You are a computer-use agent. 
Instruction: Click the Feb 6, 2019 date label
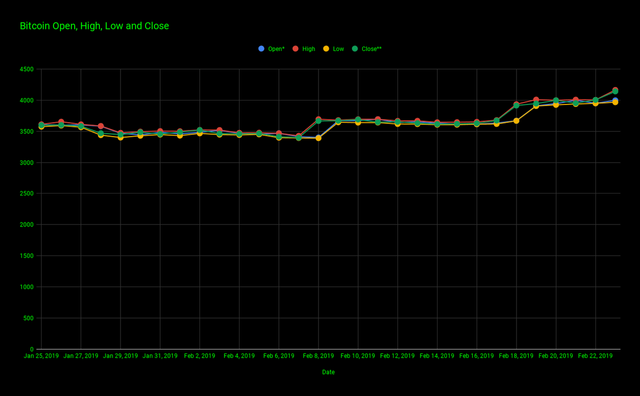[x=279, y=356]
